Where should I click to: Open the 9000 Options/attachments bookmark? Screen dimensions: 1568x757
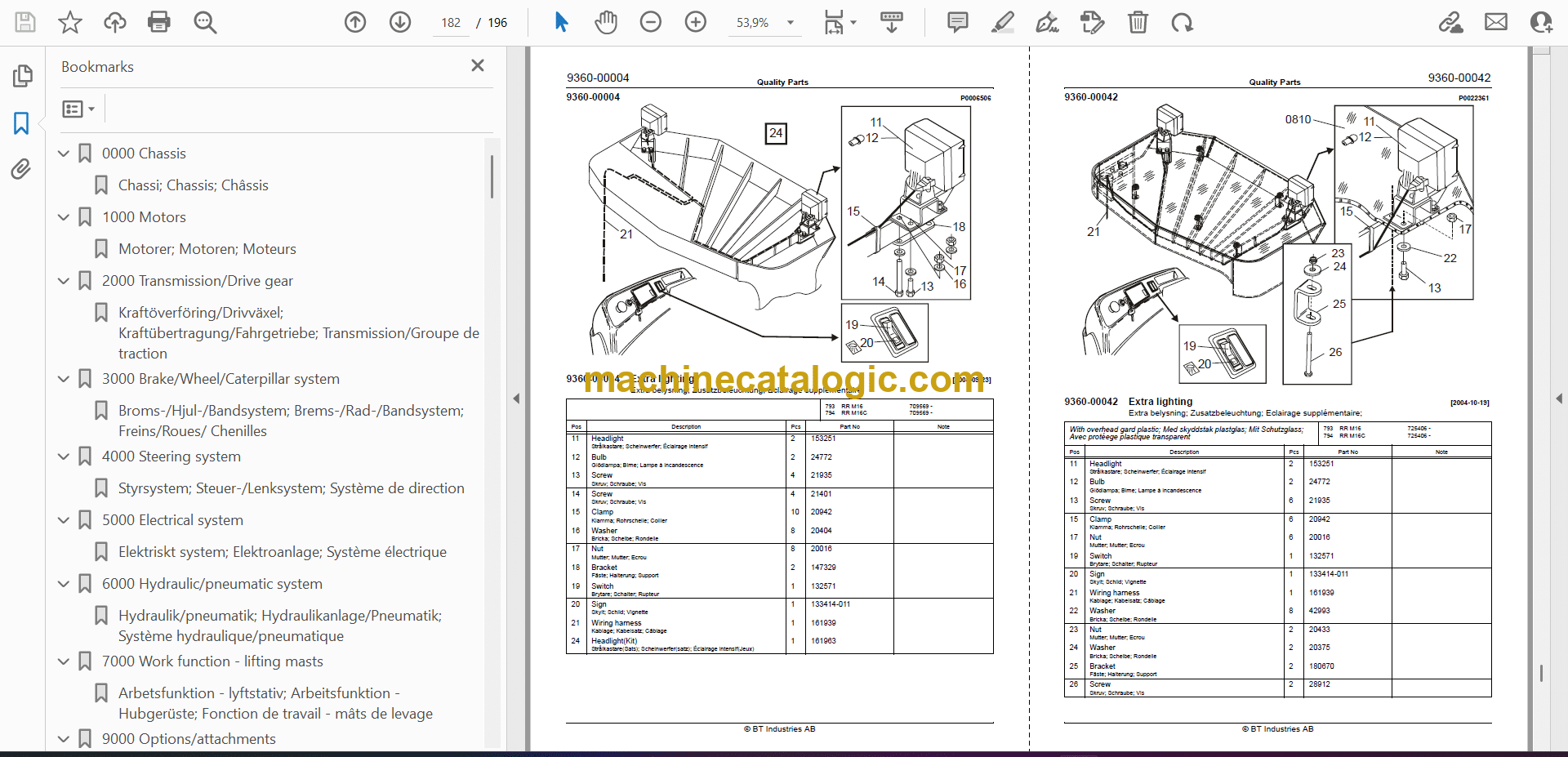(x=189, y=739)
